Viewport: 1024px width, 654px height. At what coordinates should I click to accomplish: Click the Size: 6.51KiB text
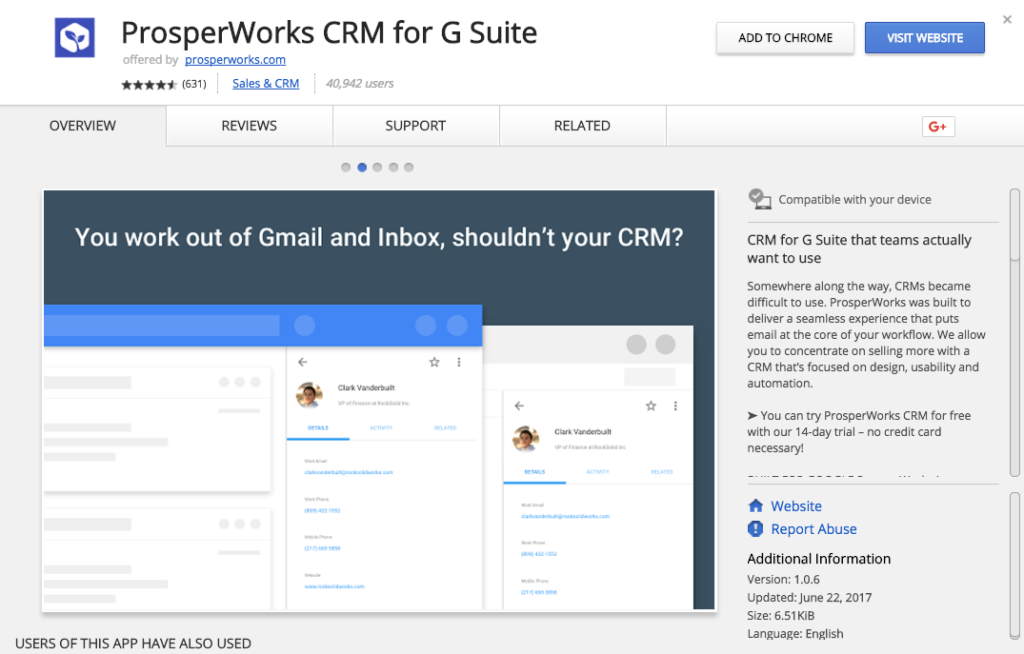click(x=780, y=615)
